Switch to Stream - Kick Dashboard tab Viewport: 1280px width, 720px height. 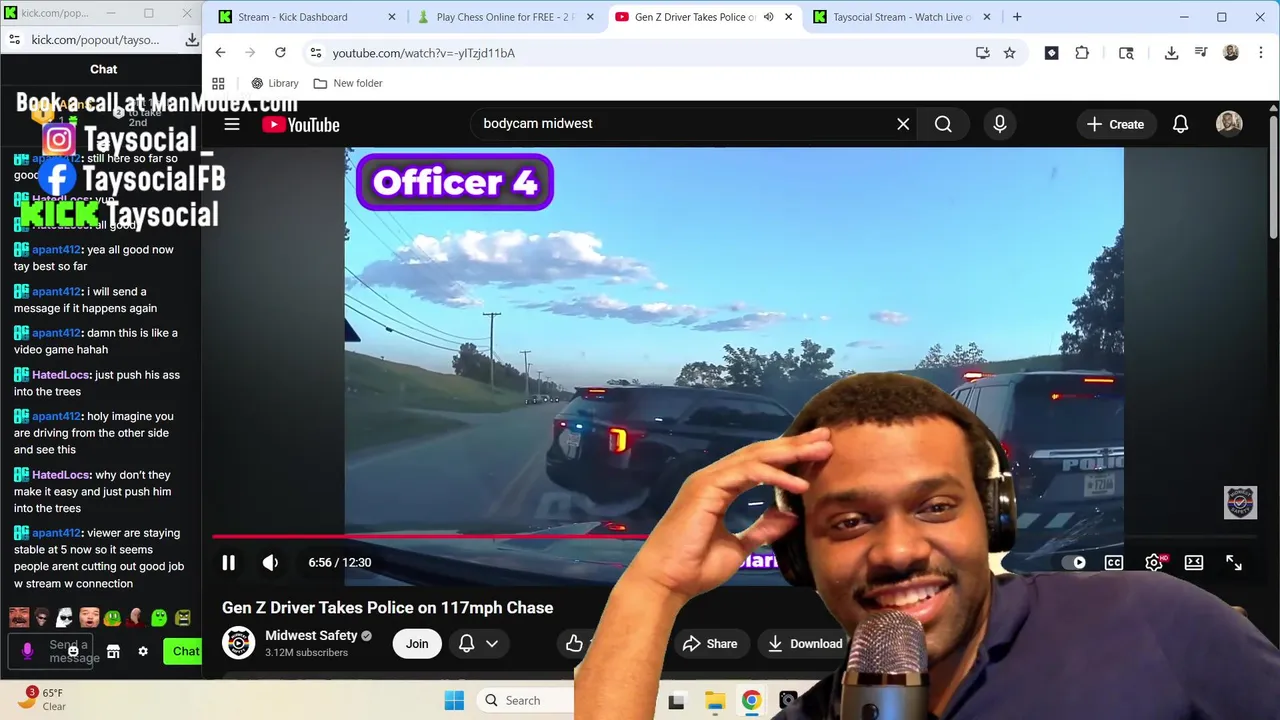[x=305, y=17]
